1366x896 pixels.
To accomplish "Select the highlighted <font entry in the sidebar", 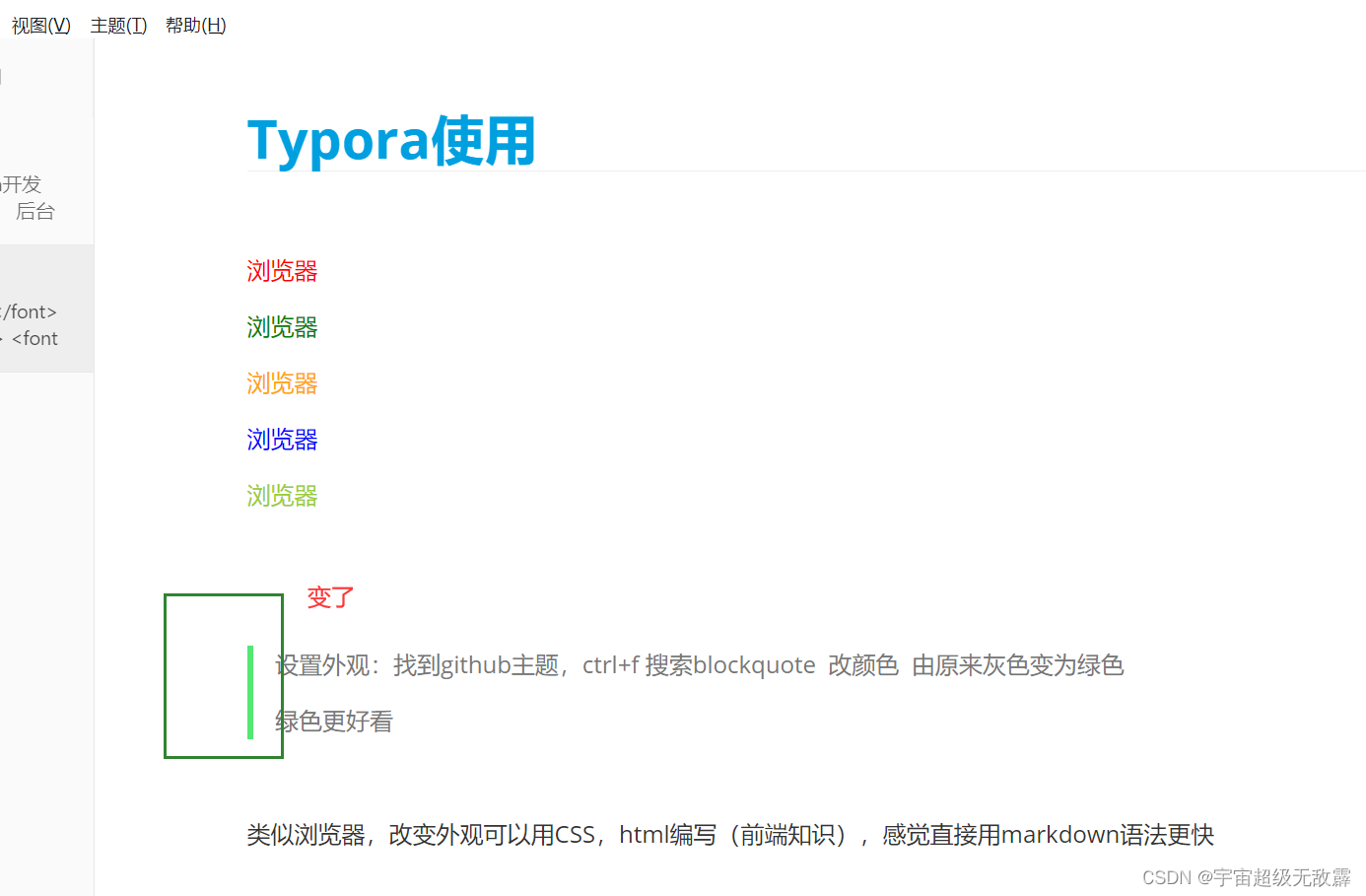I will click(x=34, y=338).
